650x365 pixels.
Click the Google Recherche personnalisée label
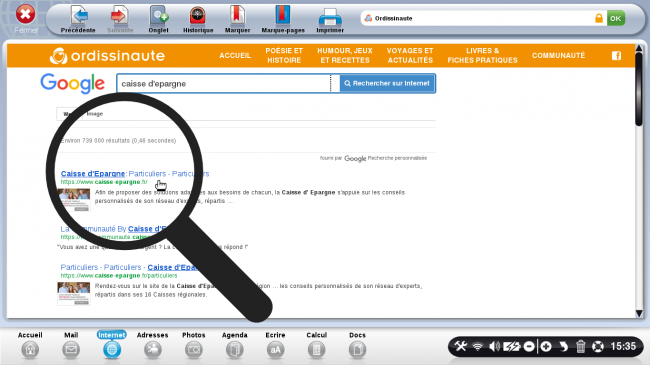[x=386, y=158]
